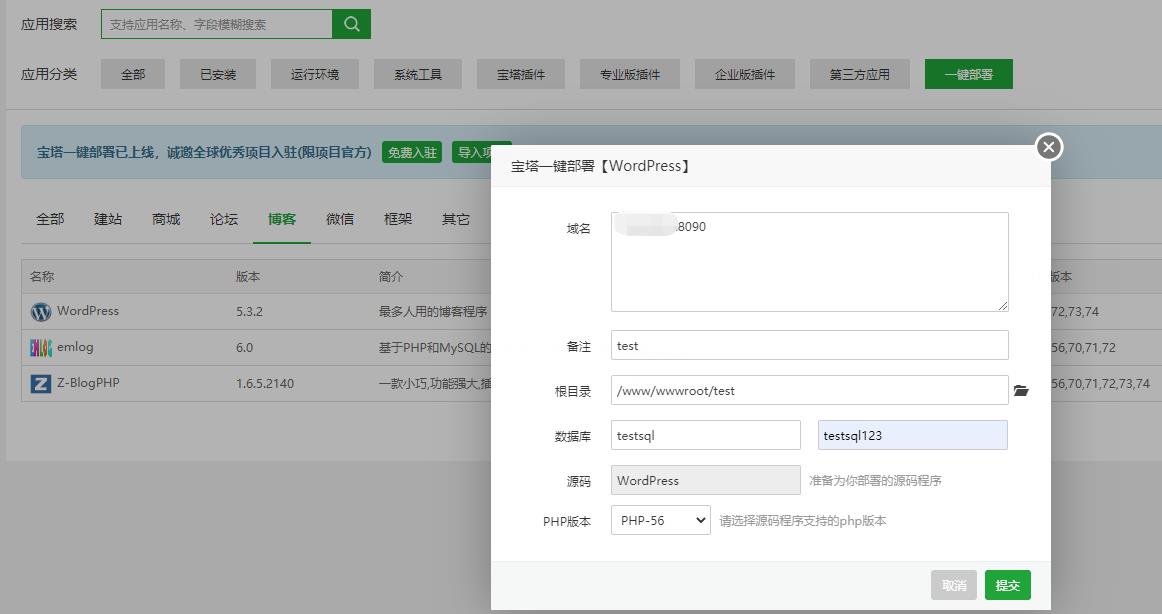Click the 提交 button
Image resolution: width=1162 pixels, height=614 pixels.
pos(1008,585)
